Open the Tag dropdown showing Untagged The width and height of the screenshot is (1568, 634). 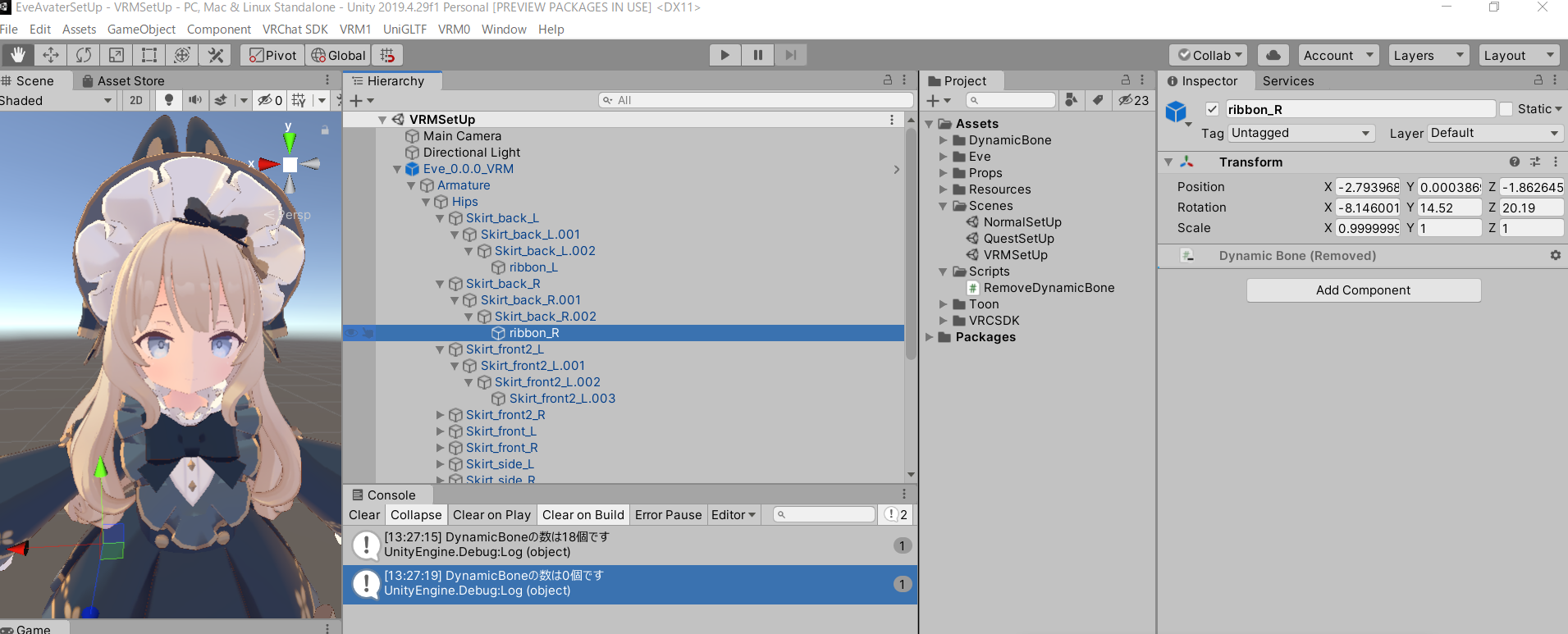click(x=1301, y=133)
